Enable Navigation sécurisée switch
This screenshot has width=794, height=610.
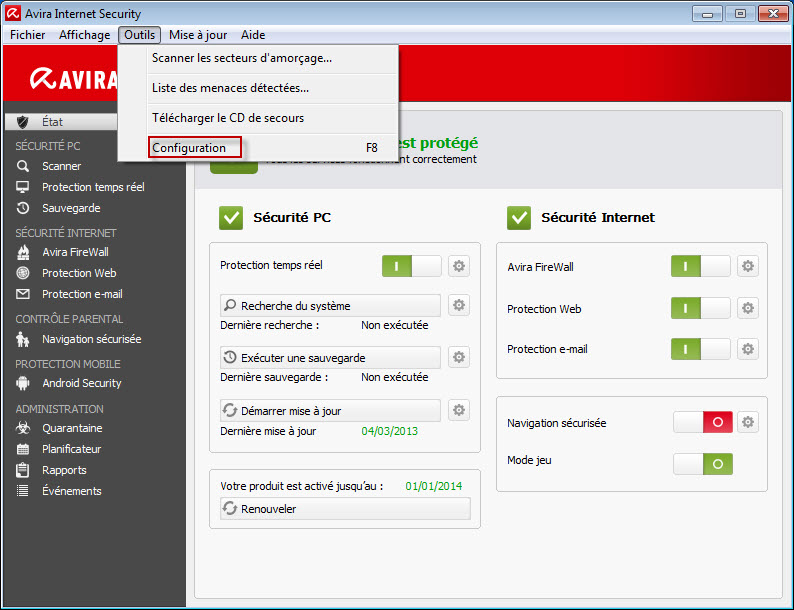703,422
